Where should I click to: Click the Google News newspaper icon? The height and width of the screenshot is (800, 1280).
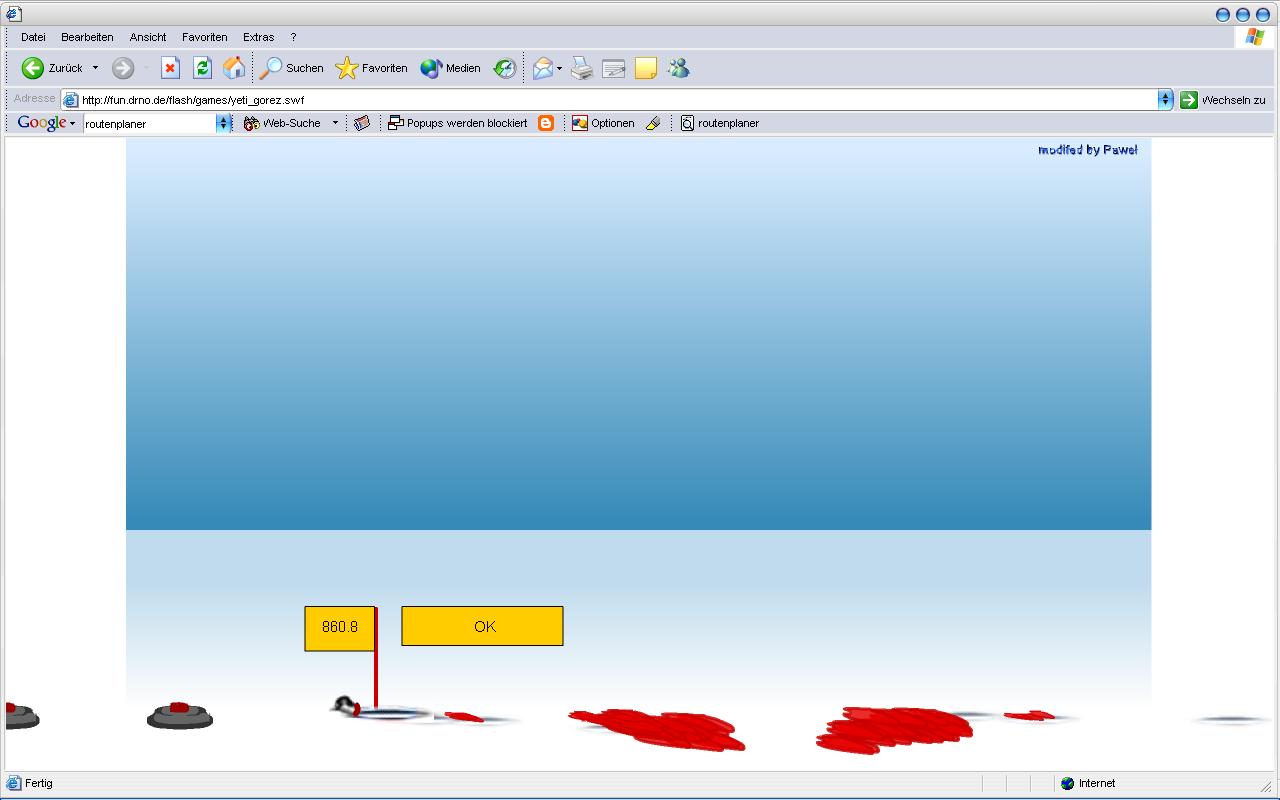coord(362,123)
